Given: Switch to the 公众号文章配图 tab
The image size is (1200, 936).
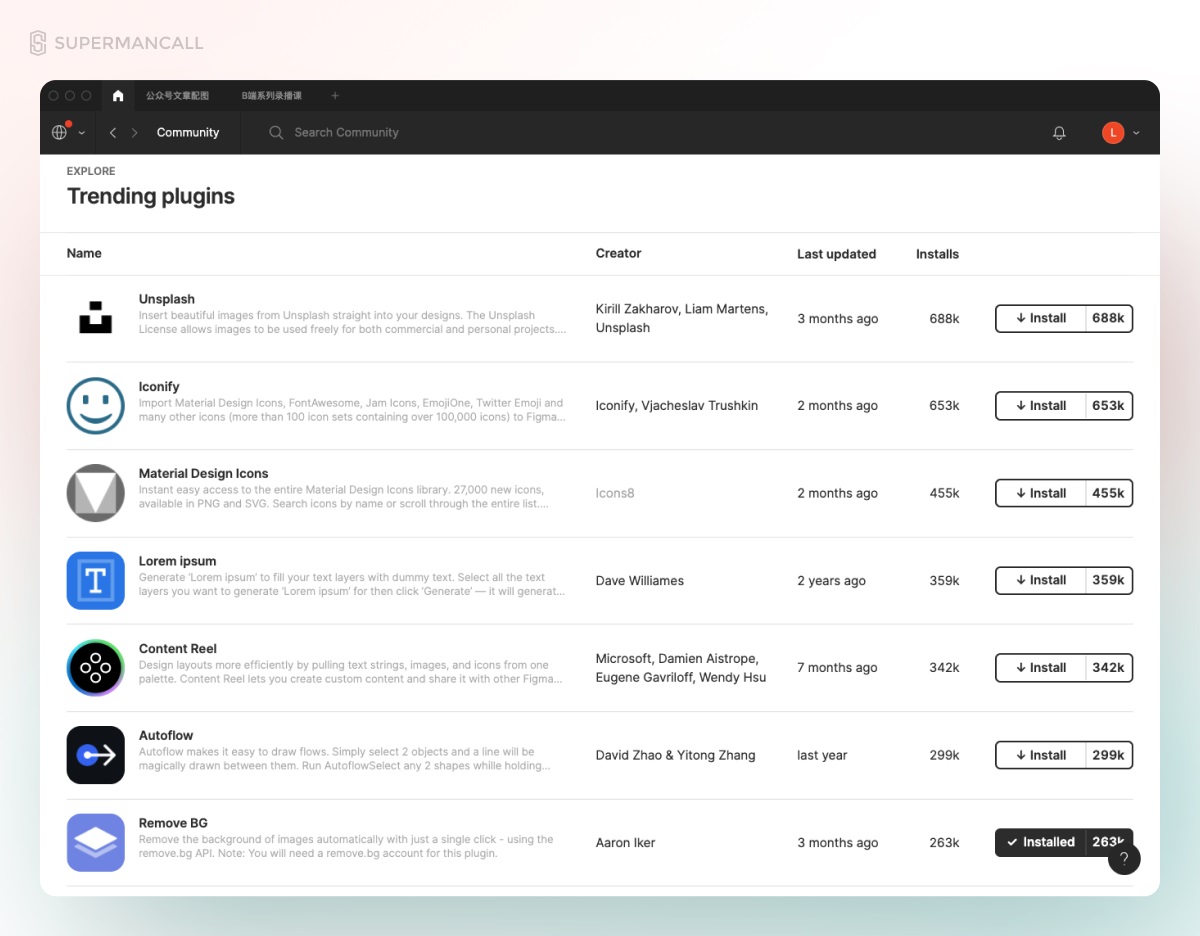Looking at the screenshot, I should [177, 96].
